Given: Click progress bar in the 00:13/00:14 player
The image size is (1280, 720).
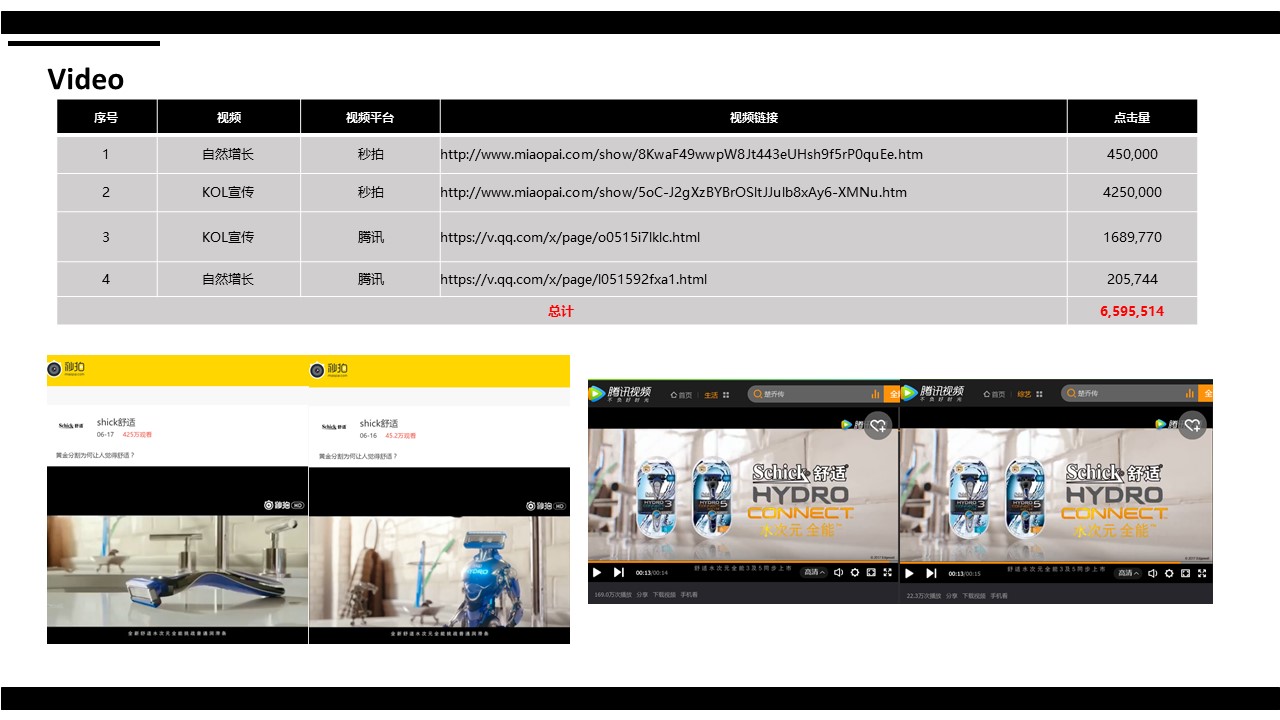Looking at the screenshot, I should click(743, 562).
